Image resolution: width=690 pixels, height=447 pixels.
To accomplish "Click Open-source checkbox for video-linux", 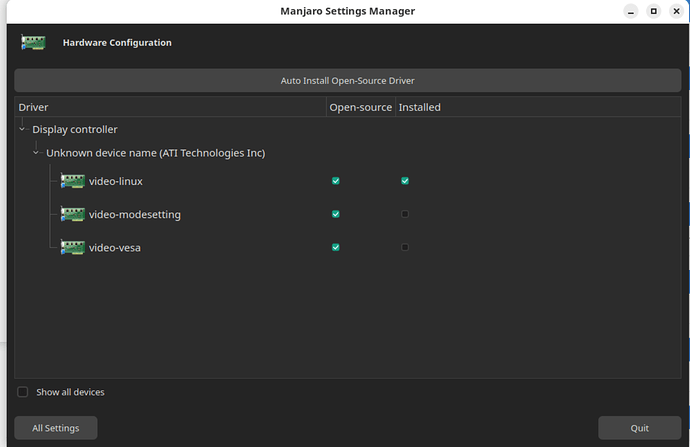I will 336,181.
